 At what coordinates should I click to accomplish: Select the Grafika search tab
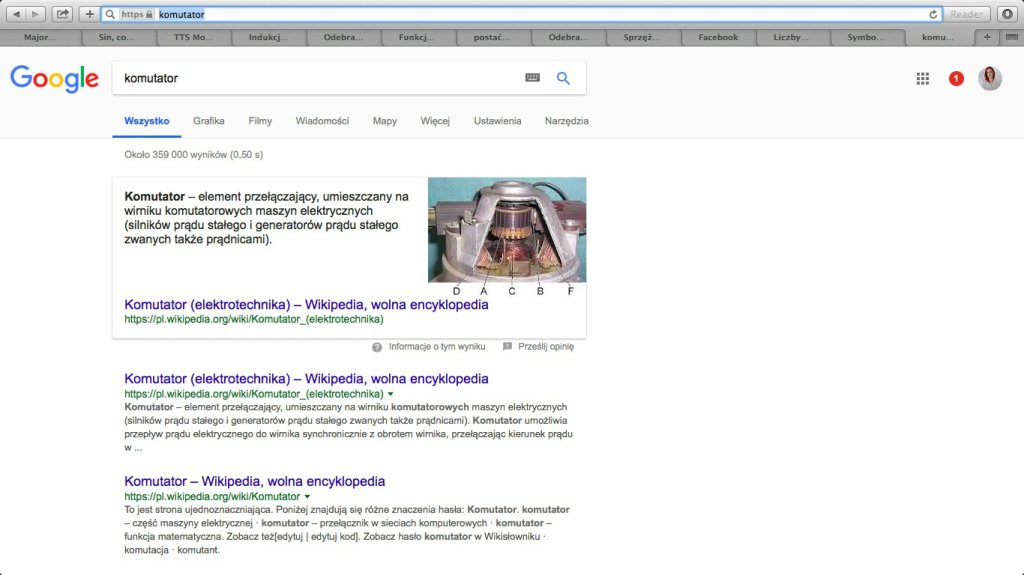tap(209, 121)
